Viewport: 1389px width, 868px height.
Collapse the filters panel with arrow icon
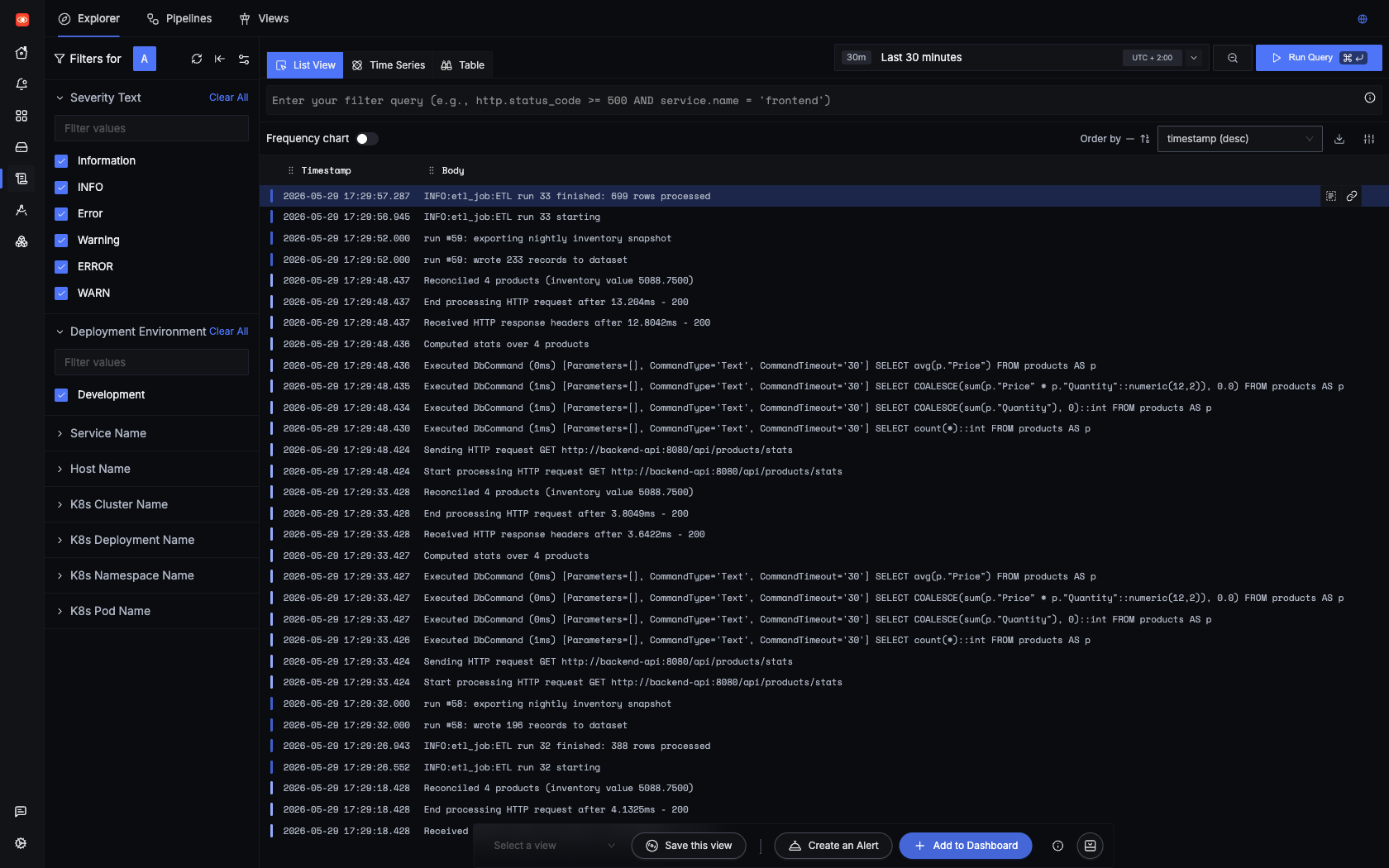220,59
